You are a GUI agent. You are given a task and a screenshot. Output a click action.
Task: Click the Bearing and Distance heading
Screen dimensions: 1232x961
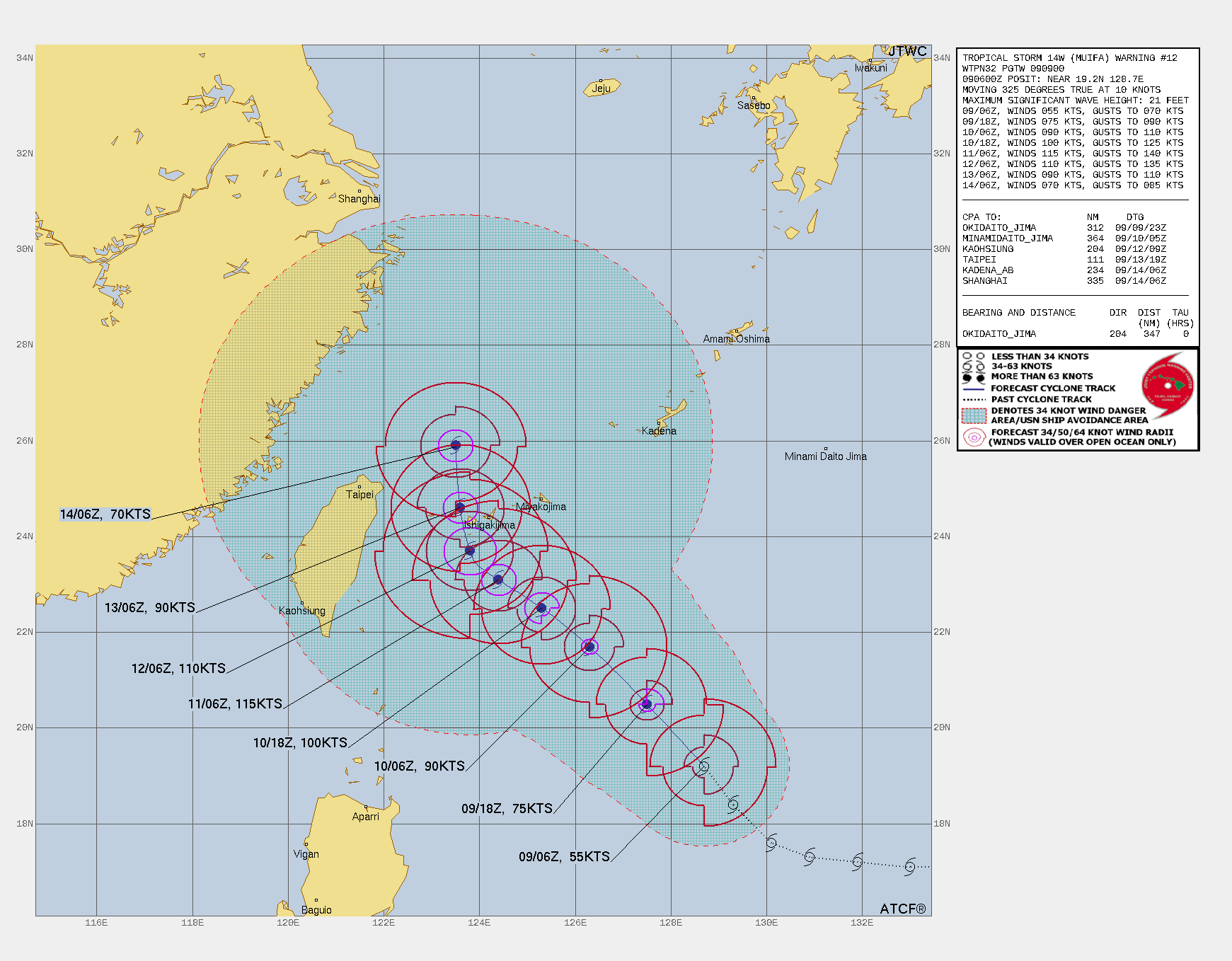coord(1019,313)
